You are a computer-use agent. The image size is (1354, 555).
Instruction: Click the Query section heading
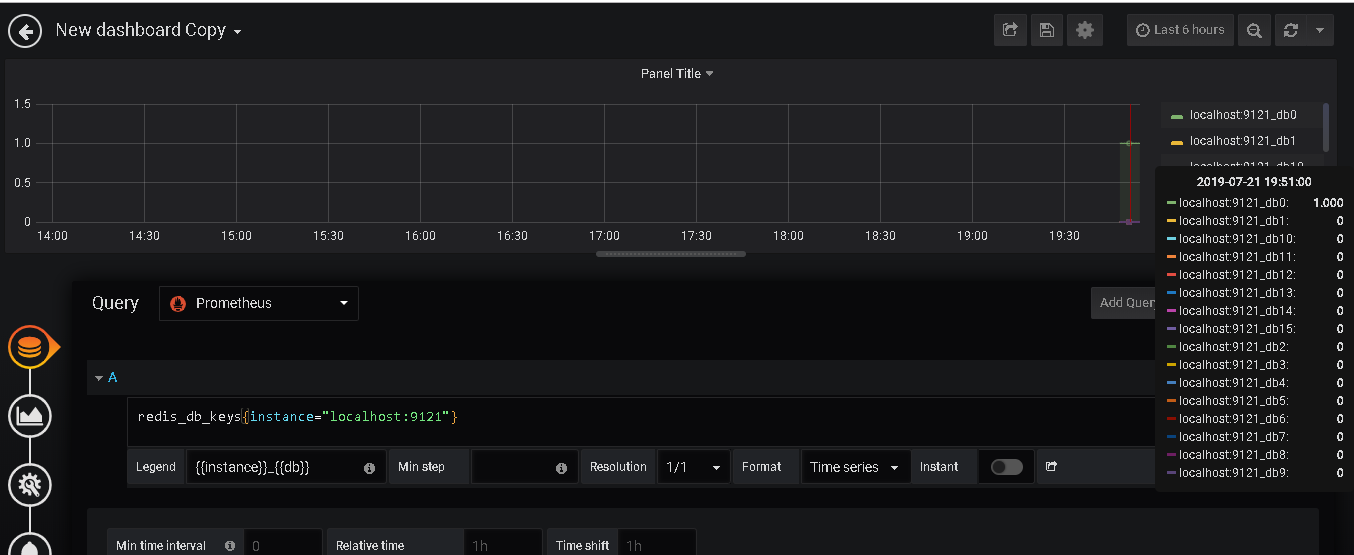point(115,303)
